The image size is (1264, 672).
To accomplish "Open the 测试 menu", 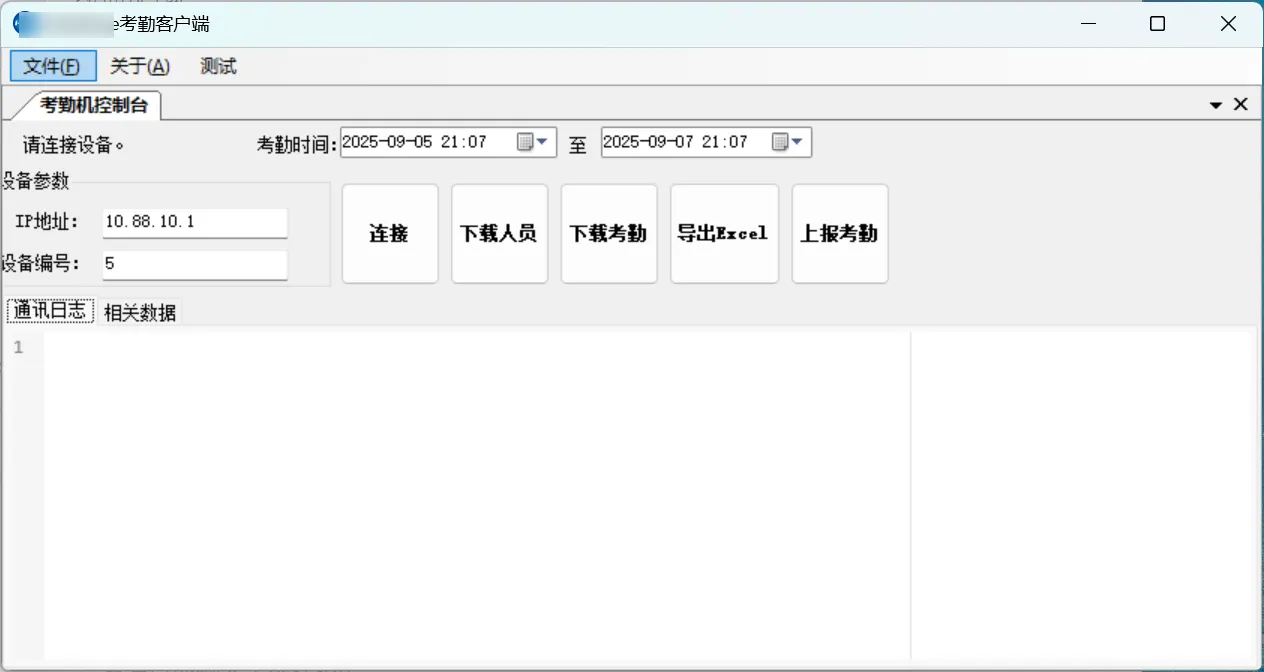I will (x=218, y=67).
